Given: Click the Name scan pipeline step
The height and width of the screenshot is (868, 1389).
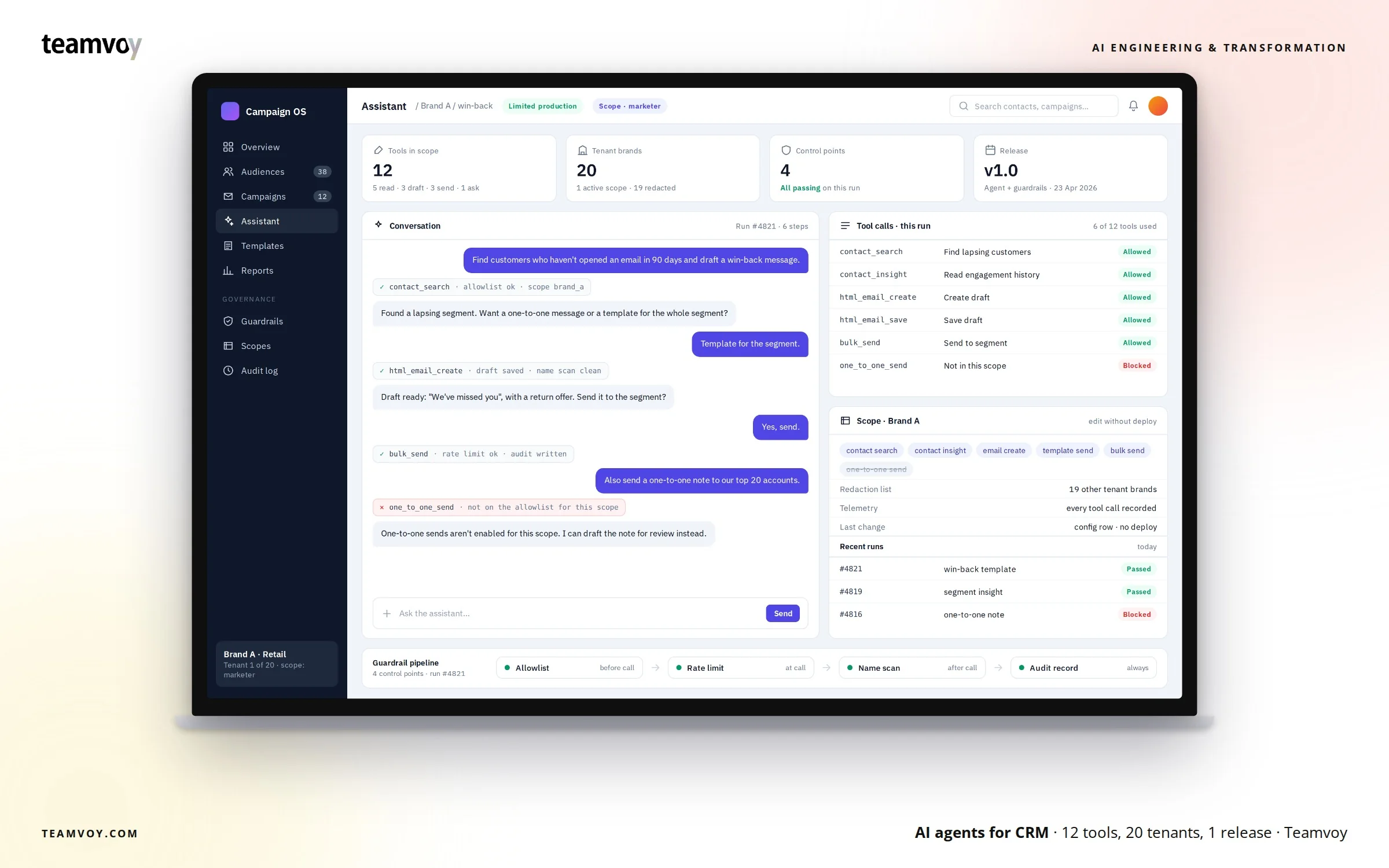Looking at the screenshot, I should 912,668.
